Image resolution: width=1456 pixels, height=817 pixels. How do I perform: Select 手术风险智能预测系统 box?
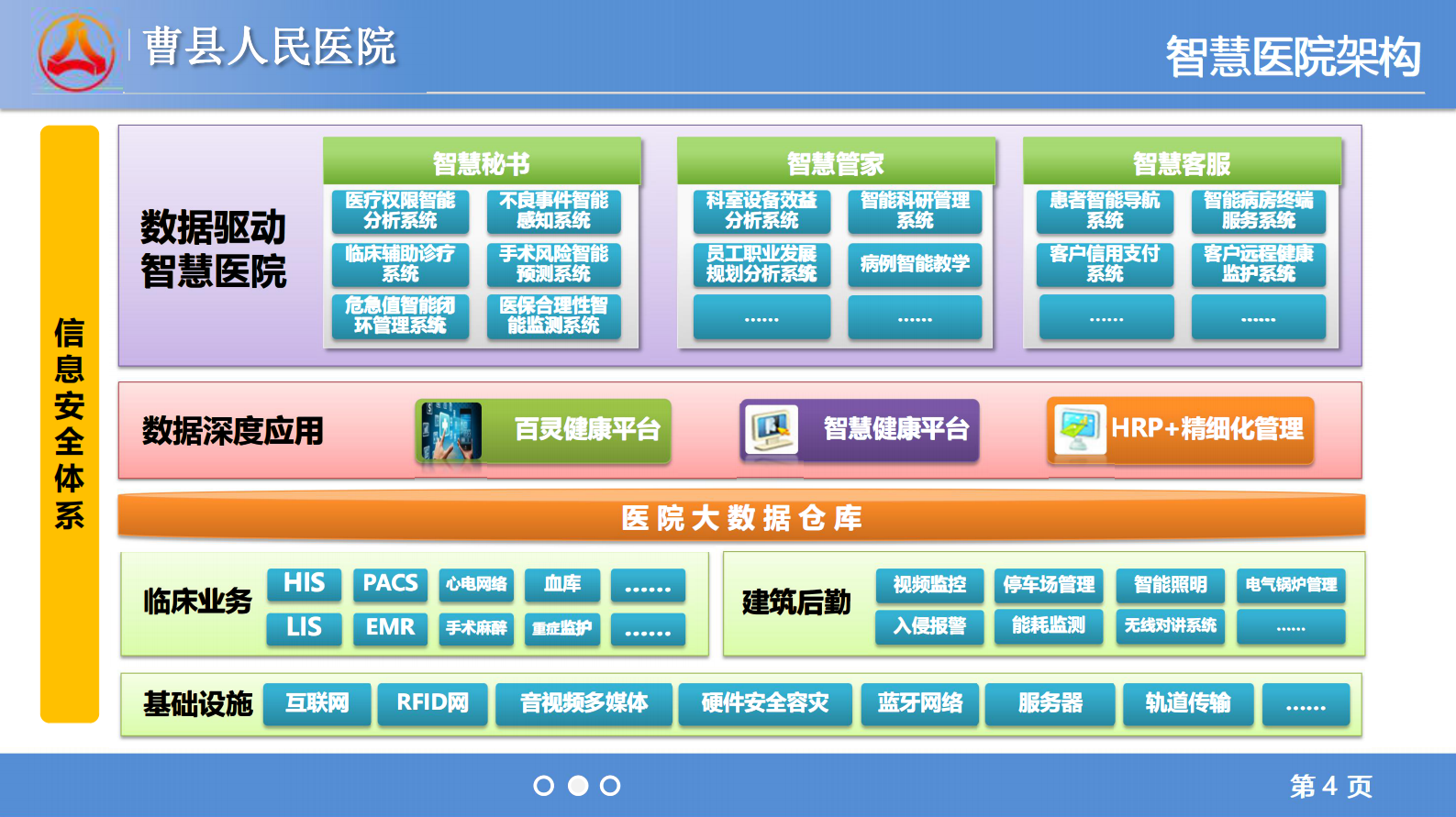(553, 264)
